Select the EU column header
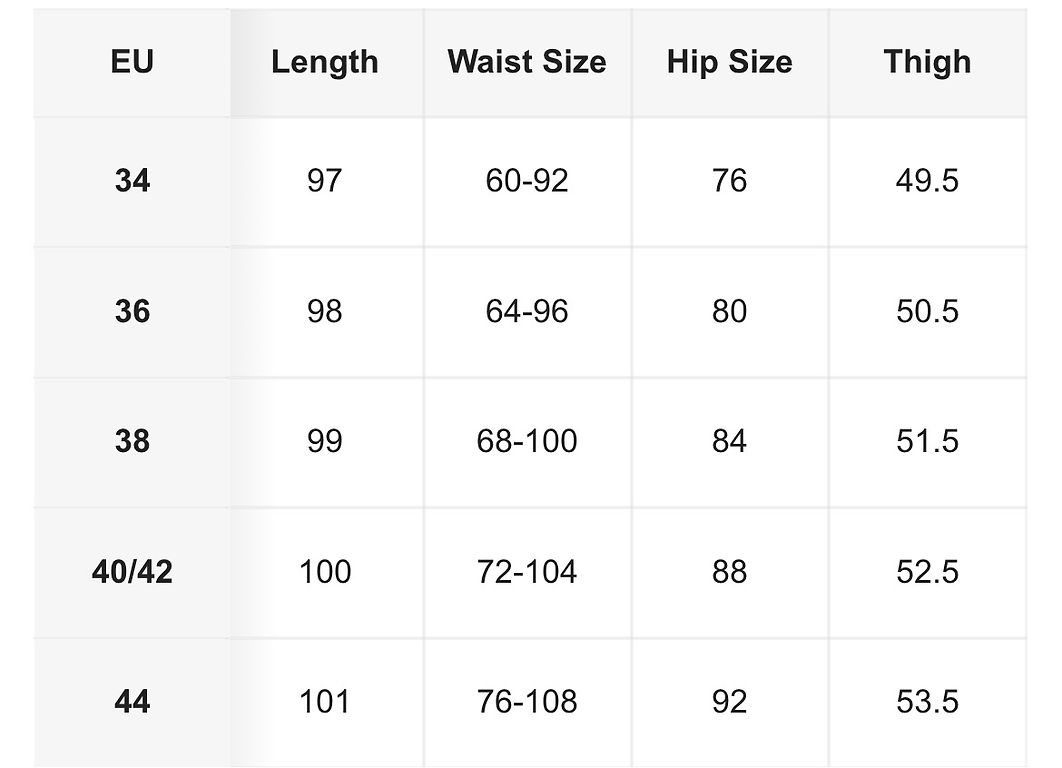1062x768 pixels. click(x=132, y=62)
